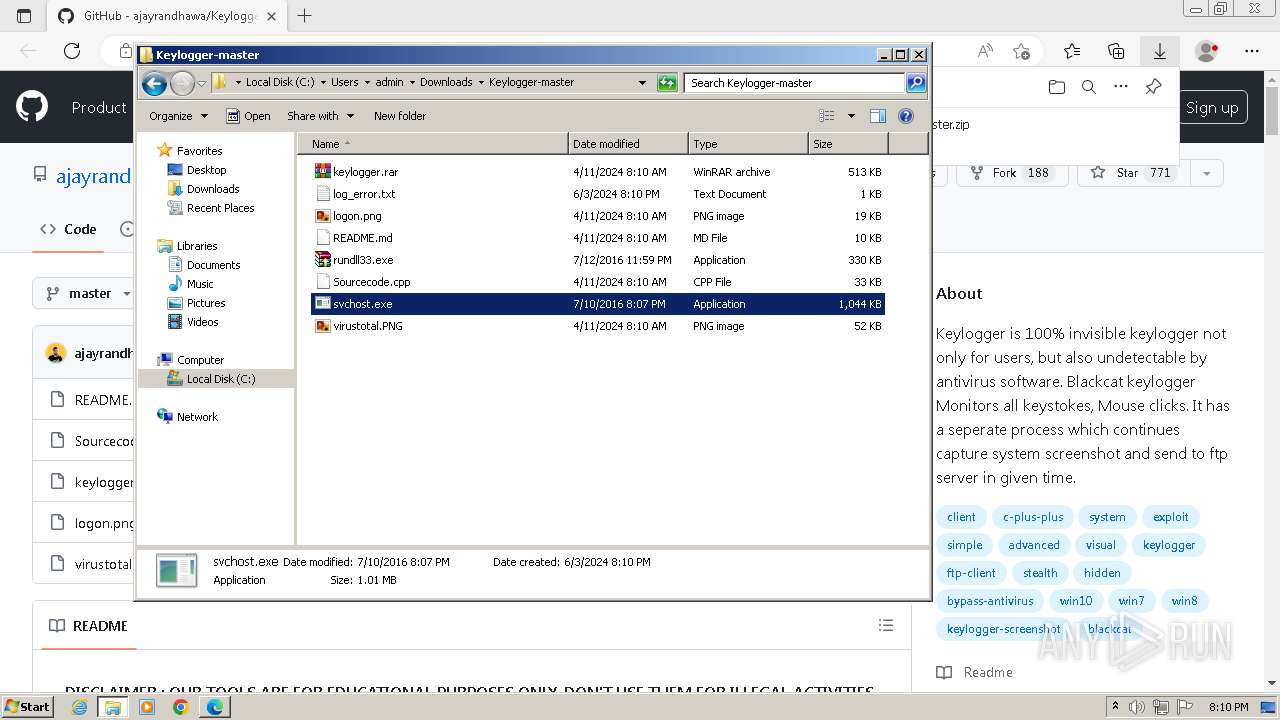Click GitHub logo in browser page
This screenshot has width=1280, height=720.
click(32, 107)
